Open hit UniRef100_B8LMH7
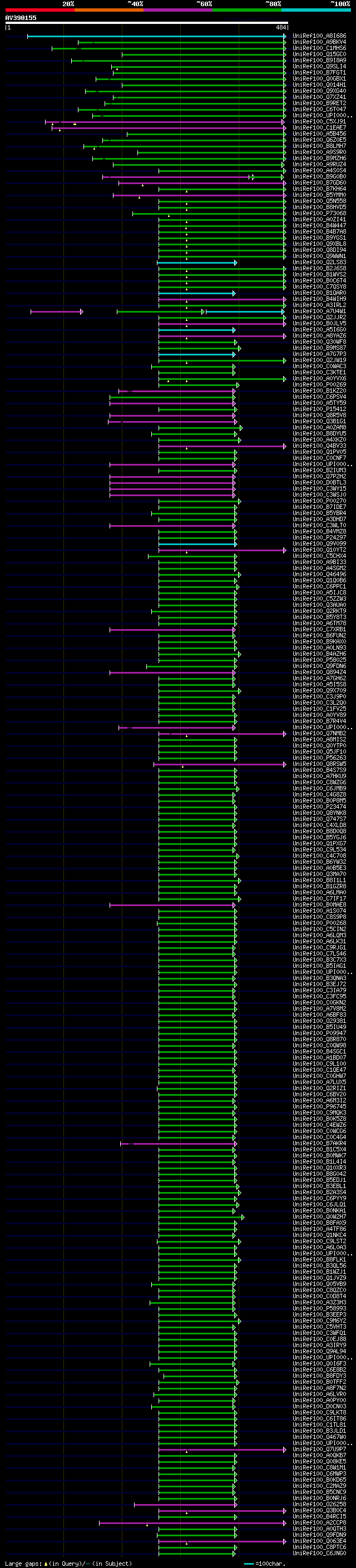Viewport: 356px width, 1568px height. coord(319,146)
